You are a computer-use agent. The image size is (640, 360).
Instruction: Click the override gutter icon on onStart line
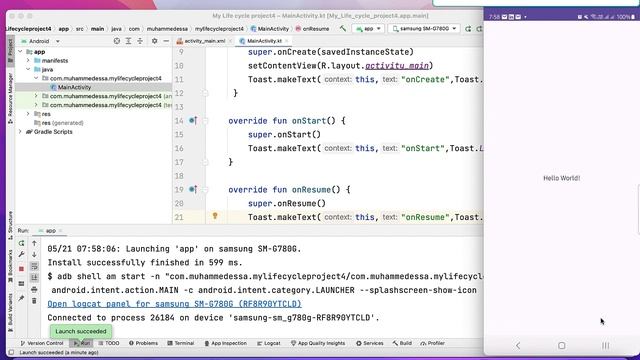coord(193,120)
